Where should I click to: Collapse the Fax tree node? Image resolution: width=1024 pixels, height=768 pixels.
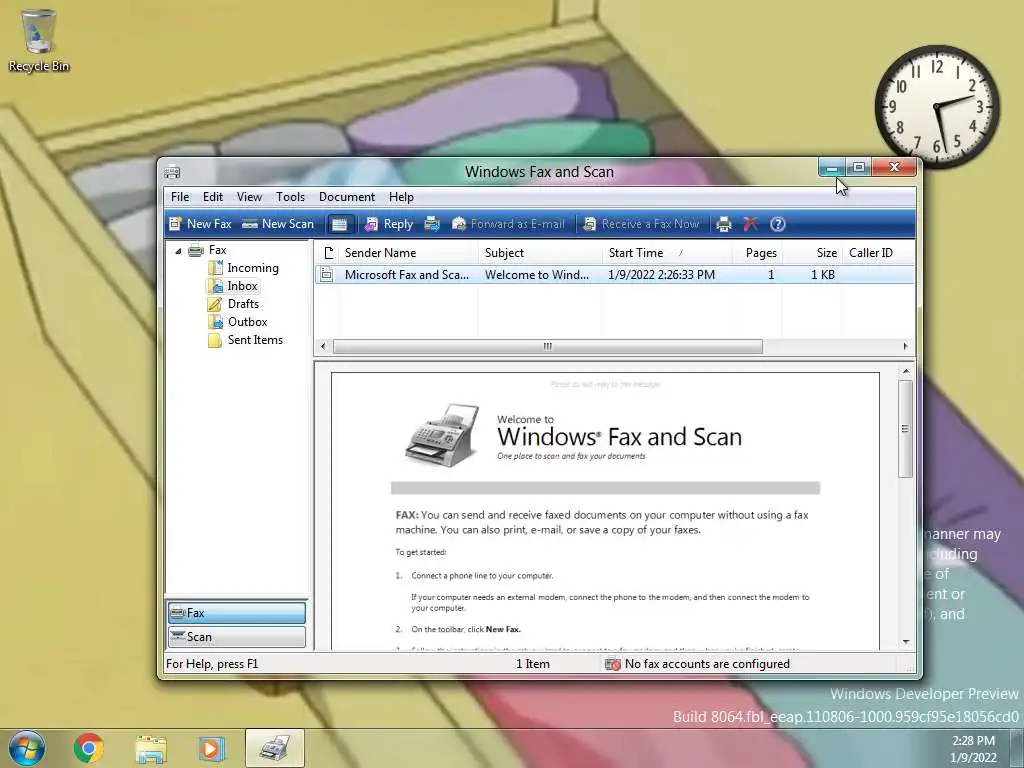click(178, 251)
